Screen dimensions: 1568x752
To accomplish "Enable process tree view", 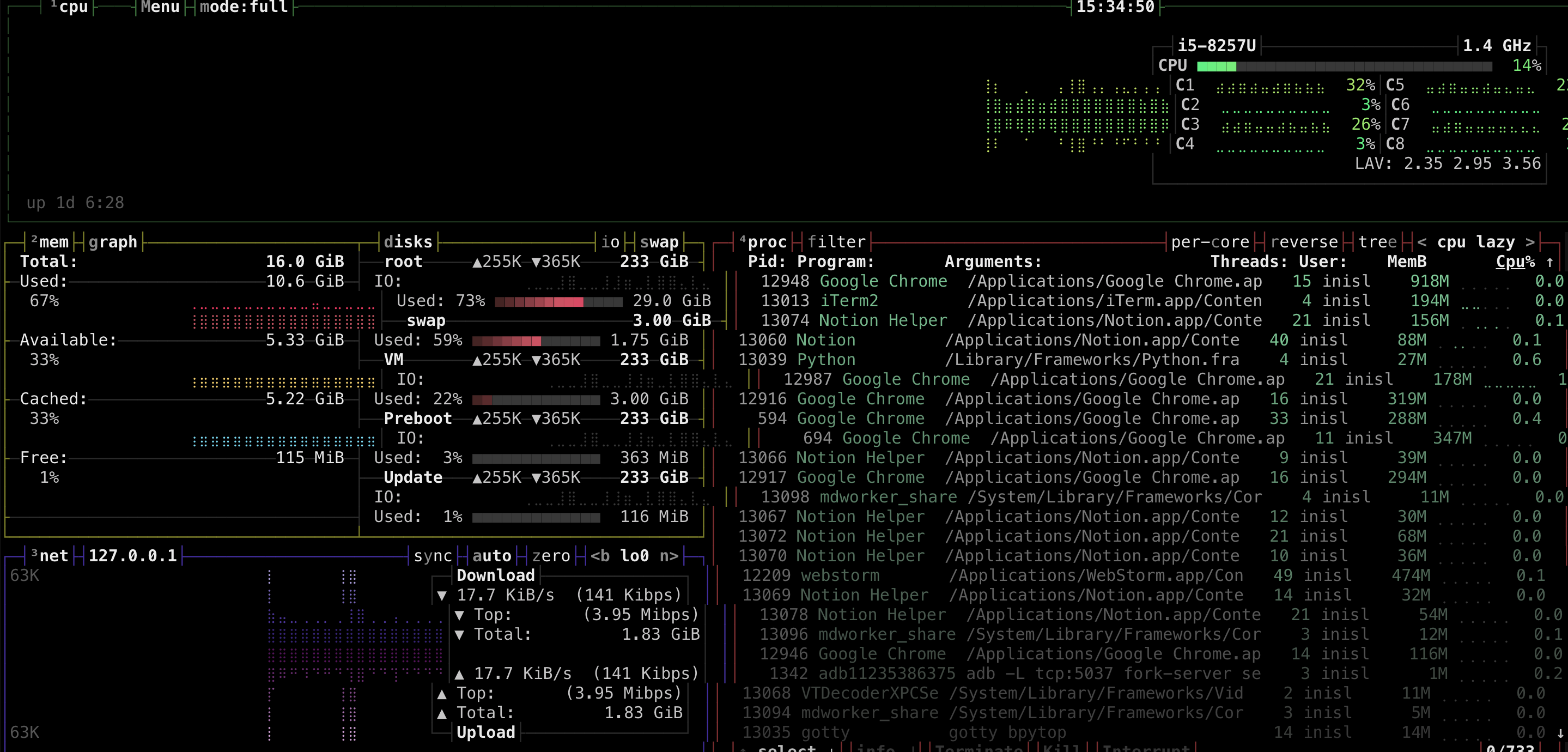I will 1377,242.
